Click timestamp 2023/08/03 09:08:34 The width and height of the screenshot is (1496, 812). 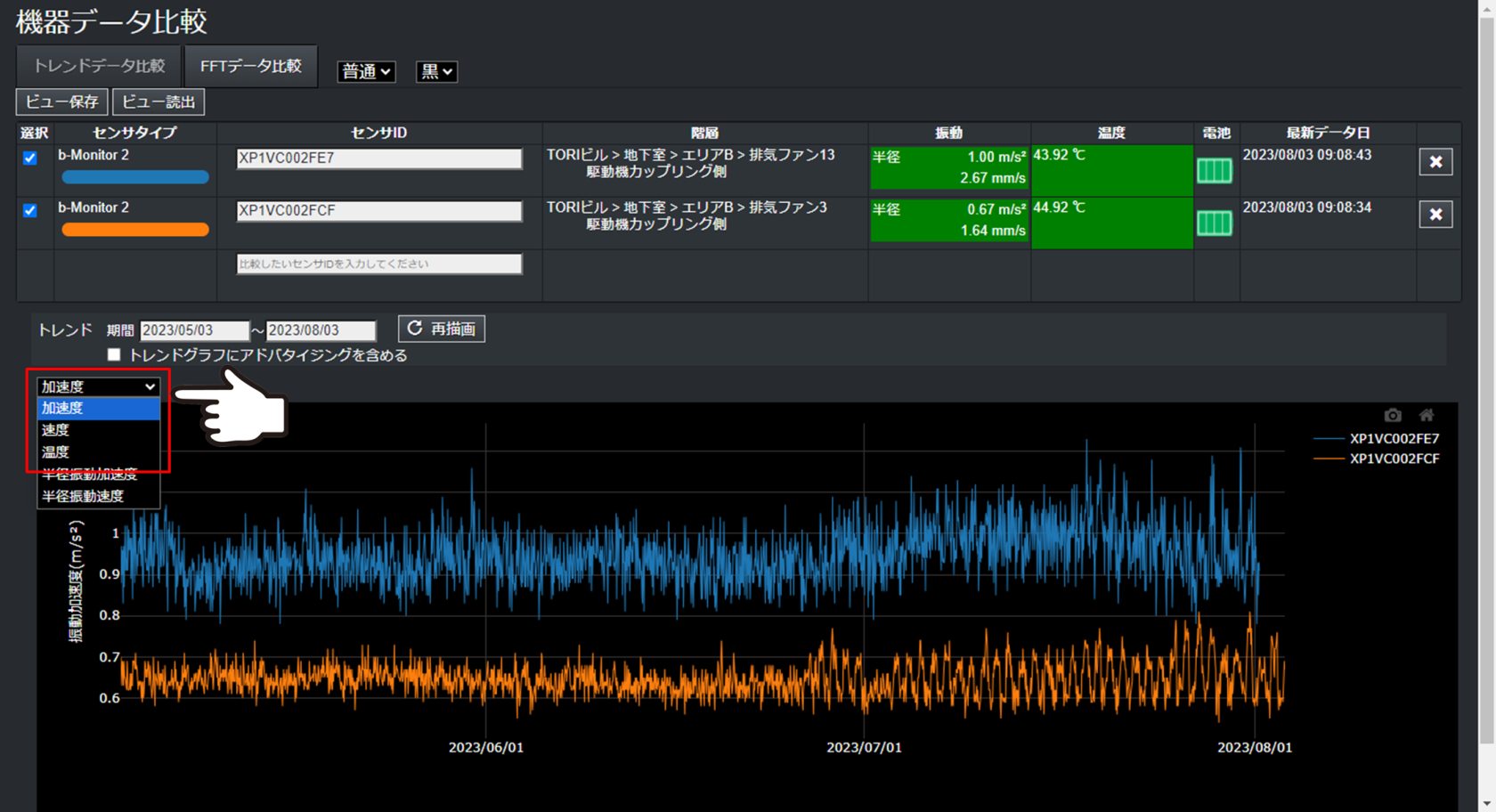pos(1307,207)
